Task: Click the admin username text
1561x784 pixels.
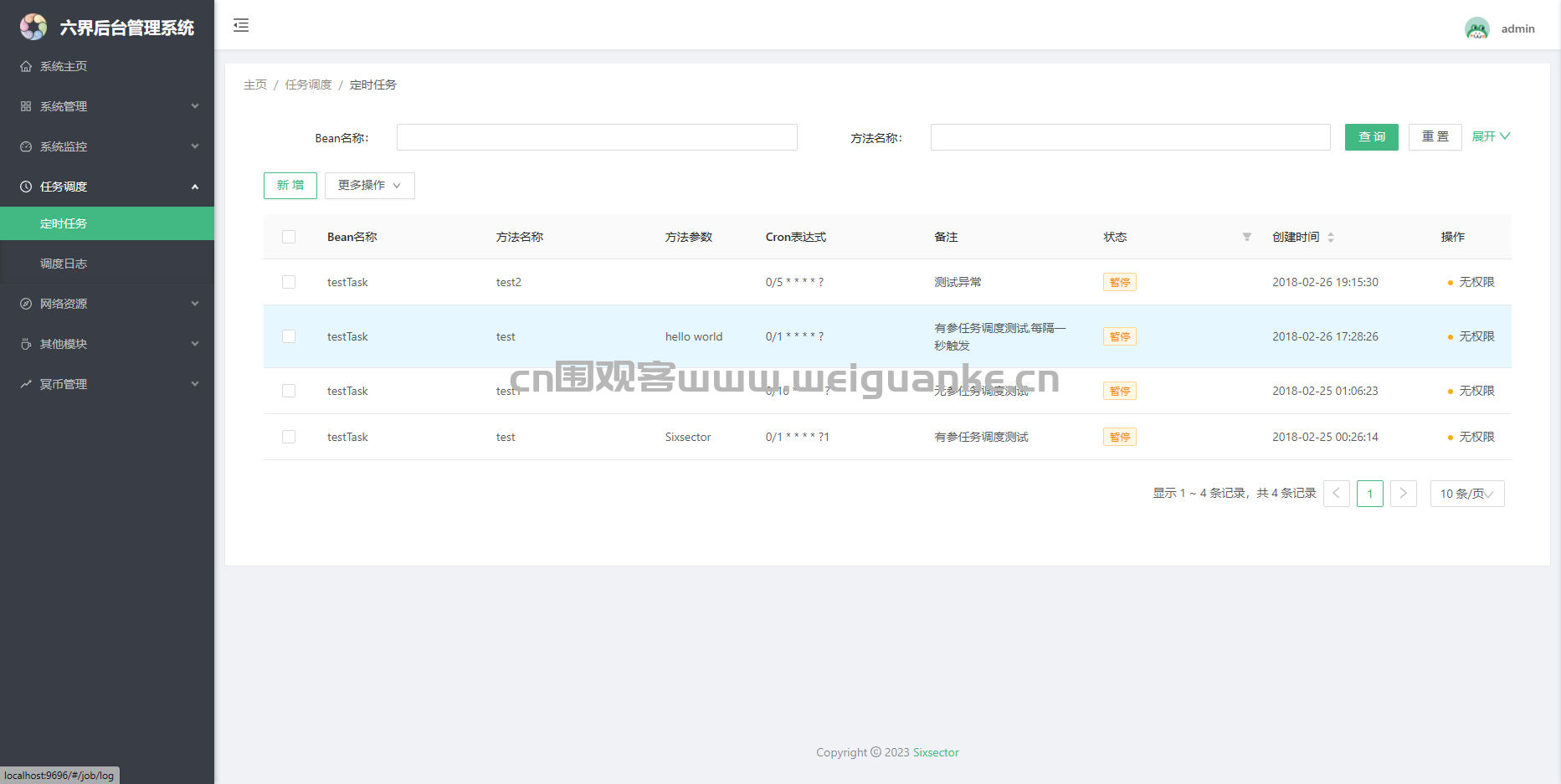Action: [x=1518, y=28]
